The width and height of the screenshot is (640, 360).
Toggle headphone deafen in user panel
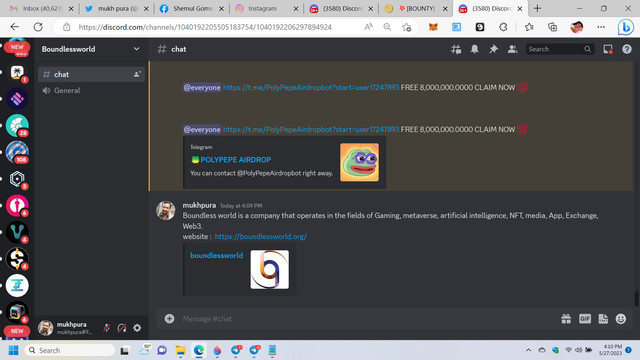pyautogui.click(x=122, y=328)
